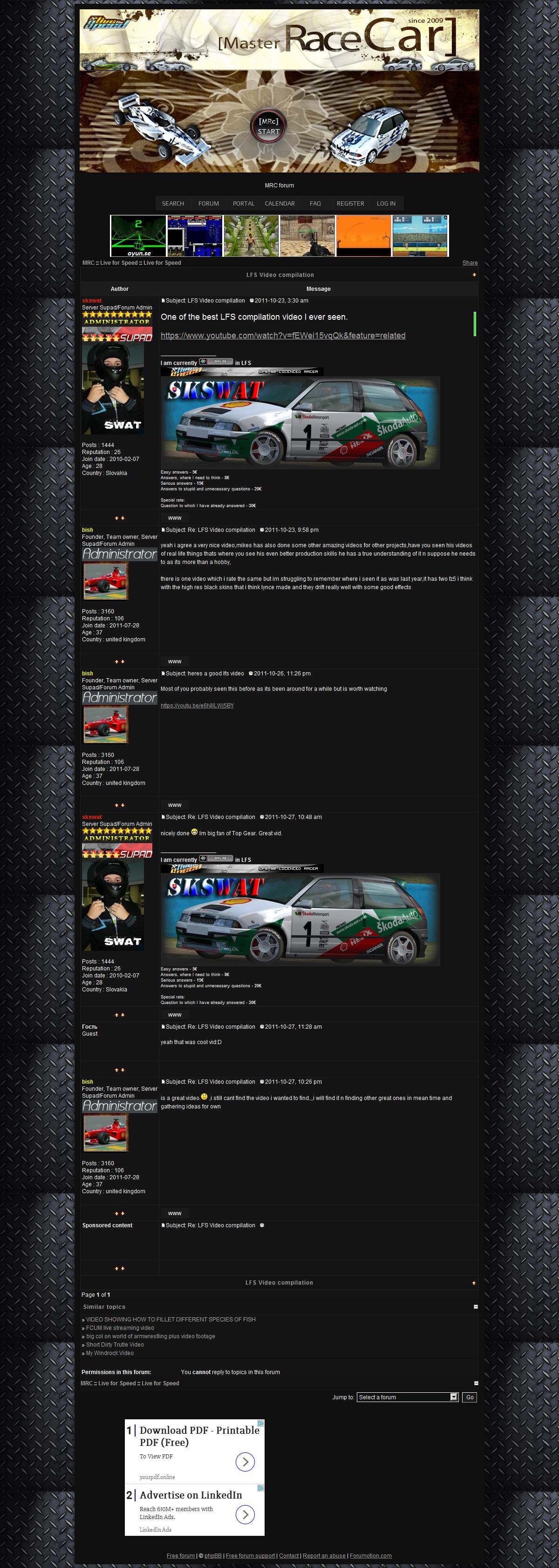559x1568 pixels.
Task: Jump to page bottom via top header arrow
Action: [474, 275]
